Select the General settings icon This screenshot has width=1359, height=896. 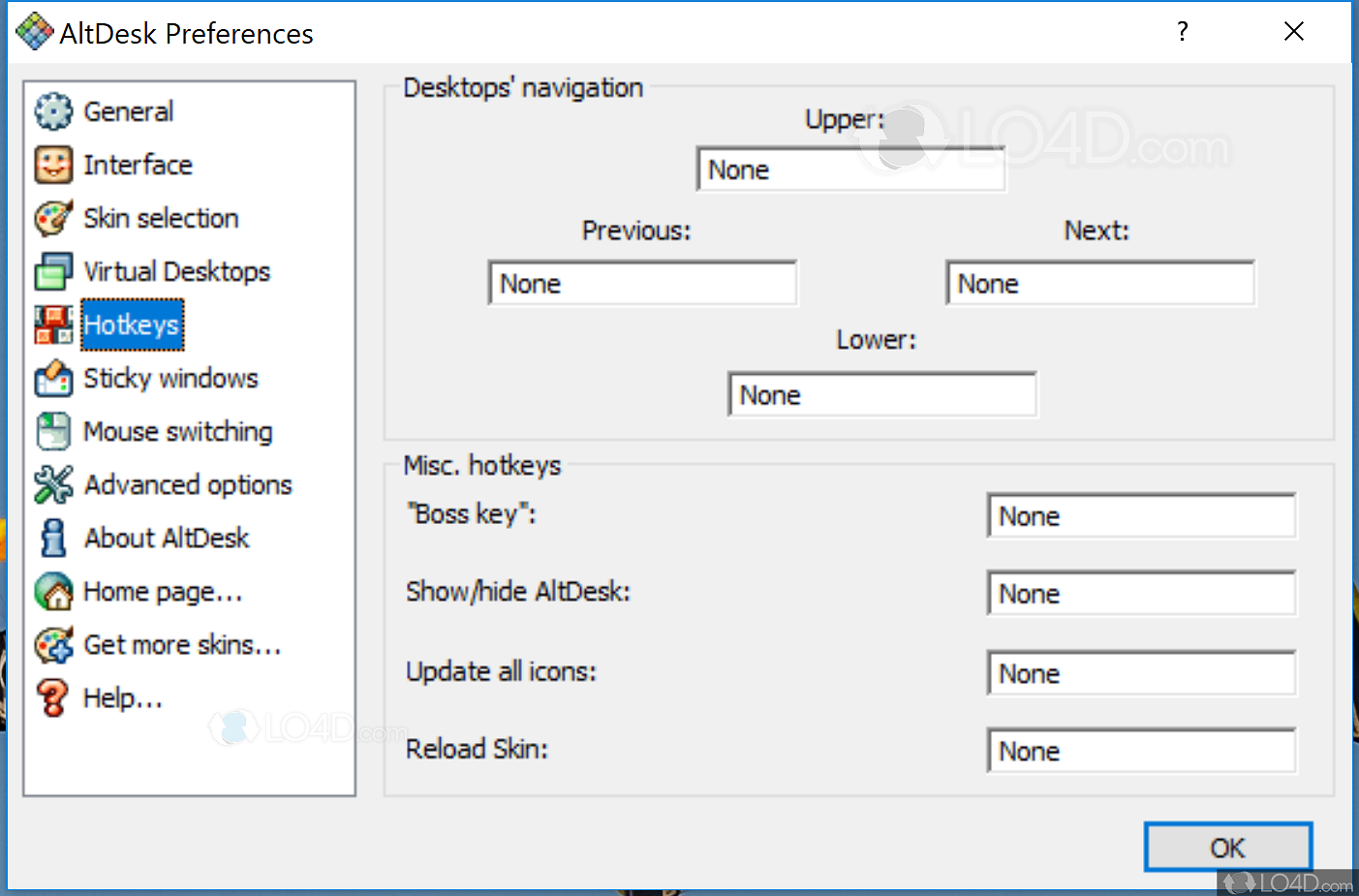[53, 111]
